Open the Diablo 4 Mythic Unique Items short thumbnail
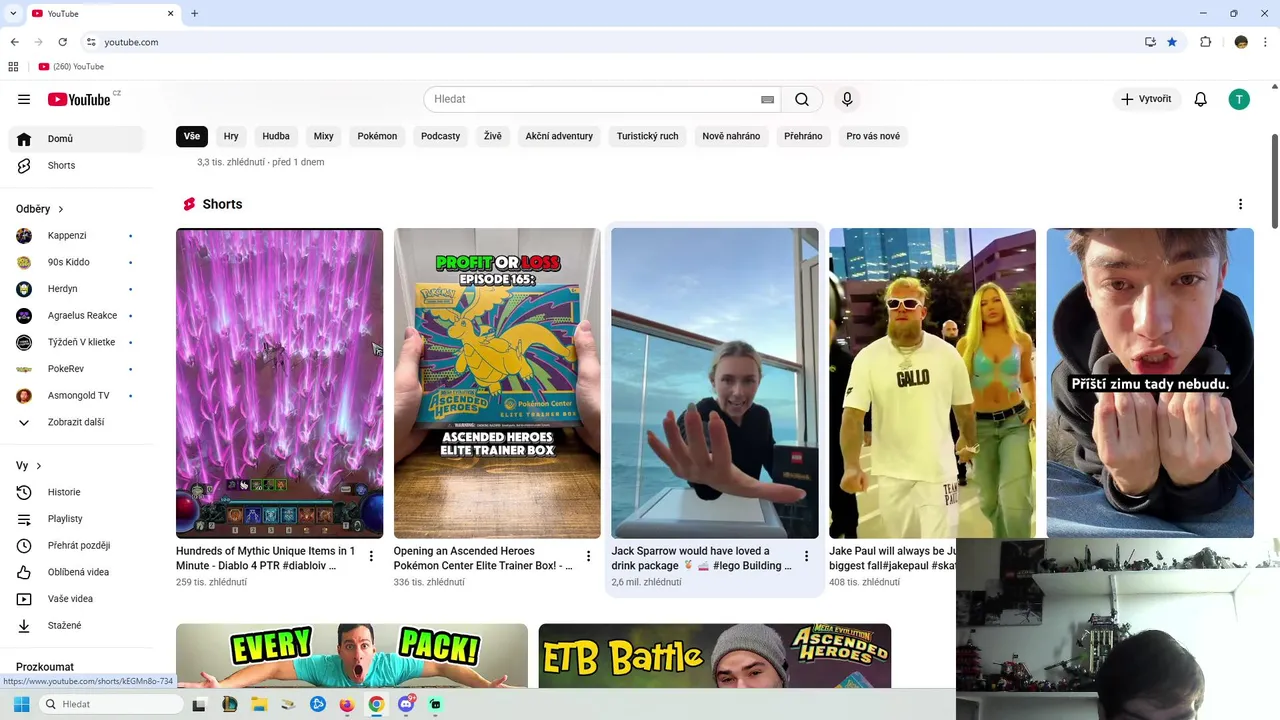1280x720 pixels. (x=279, y=383)
